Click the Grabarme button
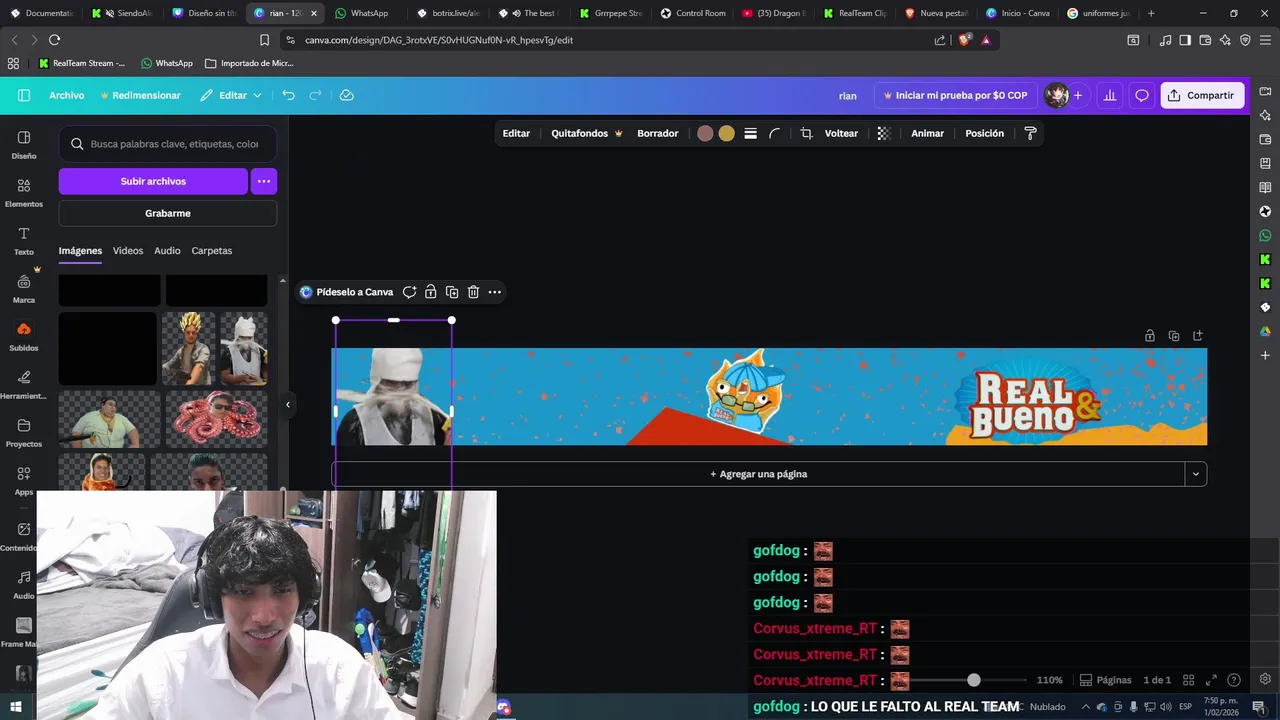The width and height of the screenshot is (1280, 720). 168,213
